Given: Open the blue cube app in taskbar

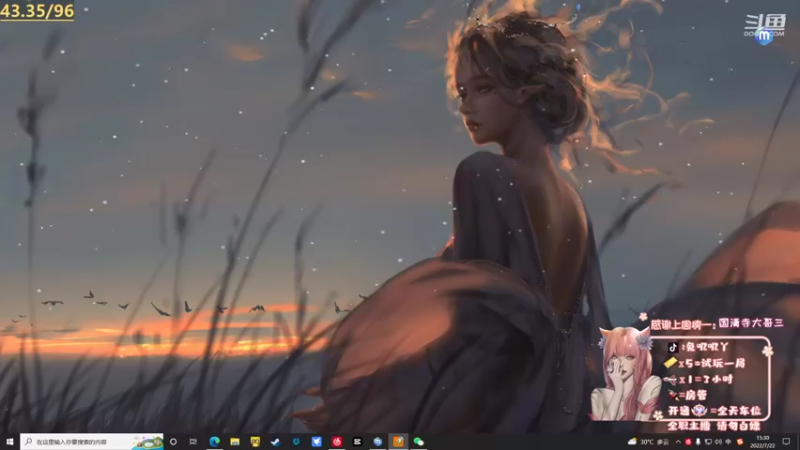Looking at the screenshot, I should [x=378, y=442].
